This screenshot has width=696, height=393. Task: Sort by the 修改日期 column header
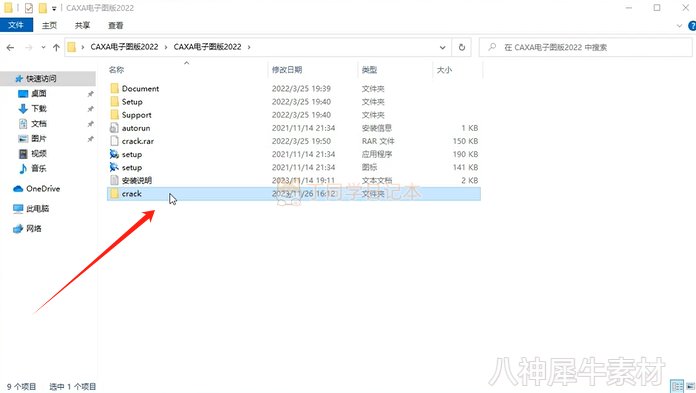tap(287, 70)
